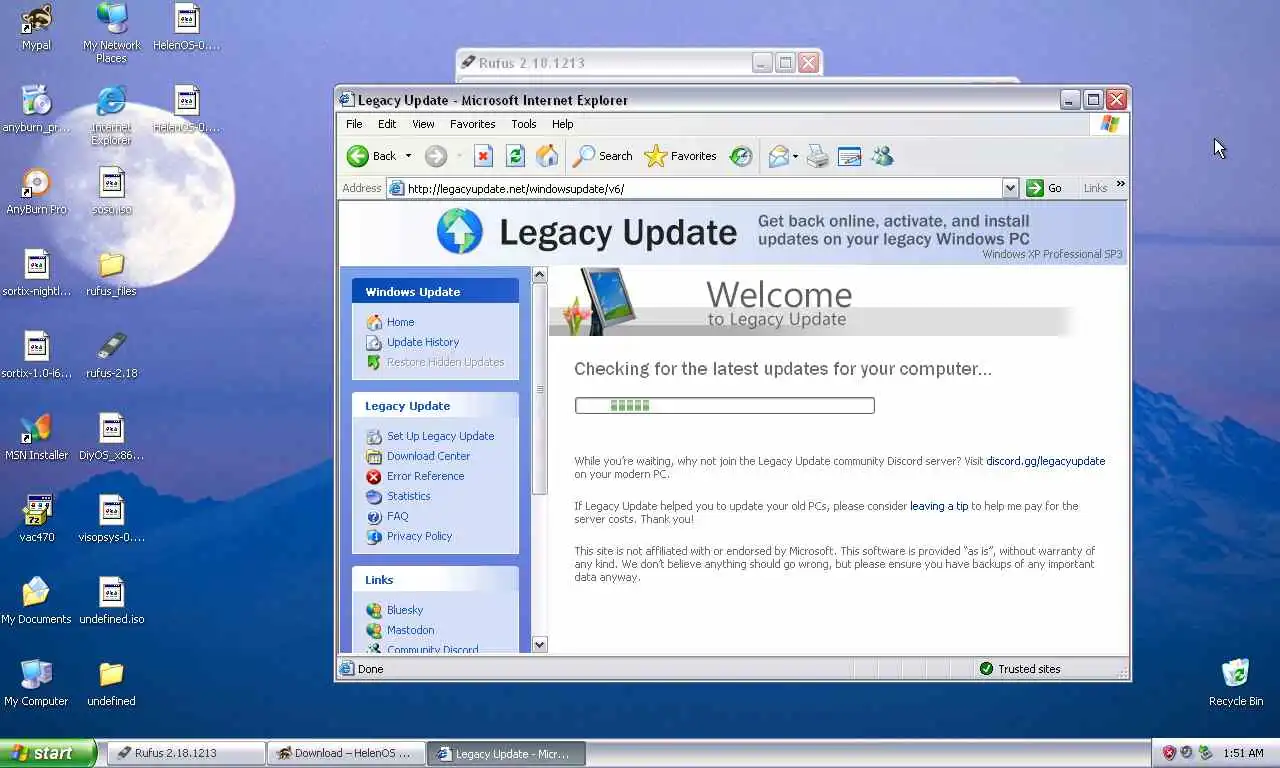Screen dimensions: 1280x768
Task: Select the My Documents desktop icon
Action: 36,602
